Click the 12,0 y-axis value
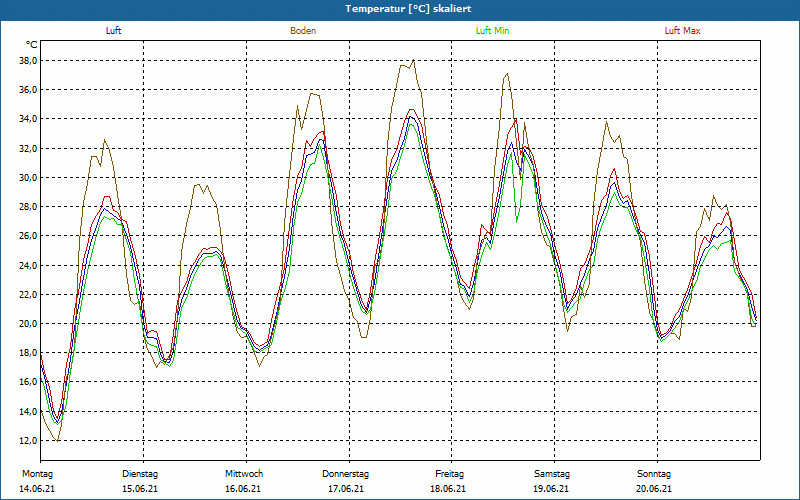This screenshot has width=800, height=500. [x=28, y=440]
